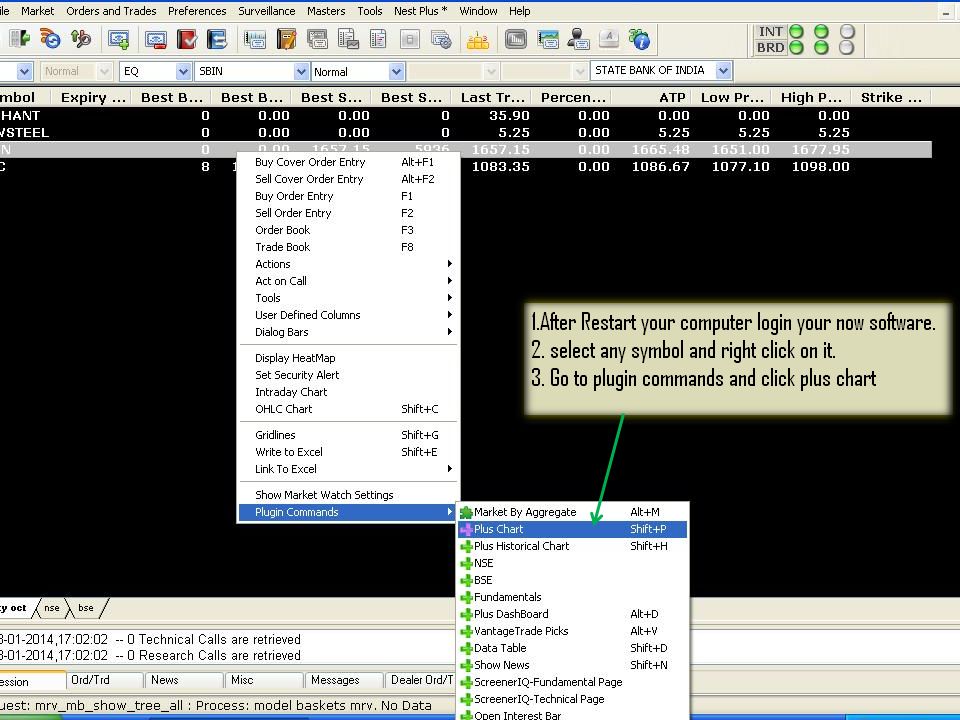The height and width of the screenshot is (720, 960).
Task: Open the Surveillance menu
Action: (266, 11)
